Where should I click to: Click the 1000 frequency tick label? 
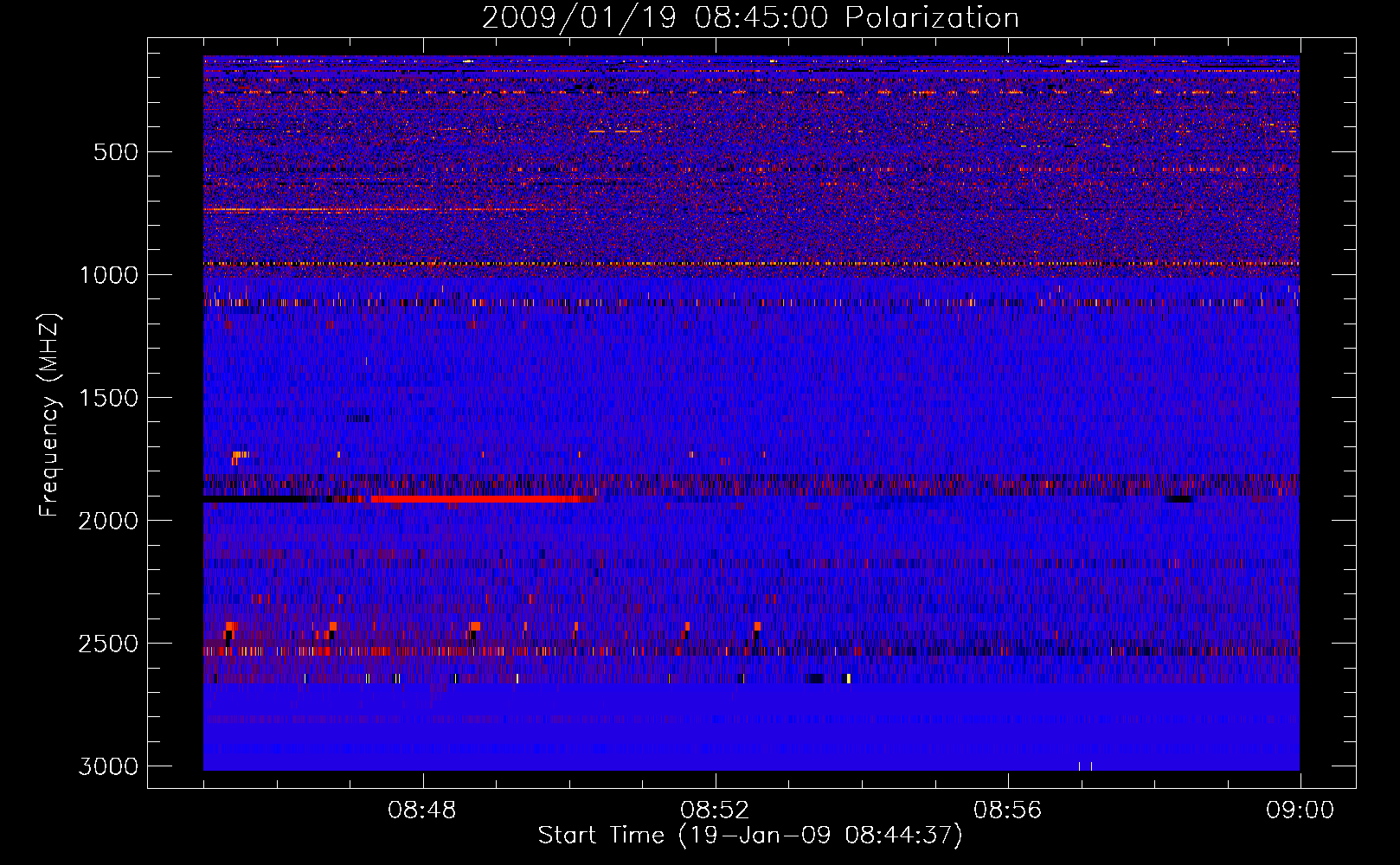coord(107,275)
